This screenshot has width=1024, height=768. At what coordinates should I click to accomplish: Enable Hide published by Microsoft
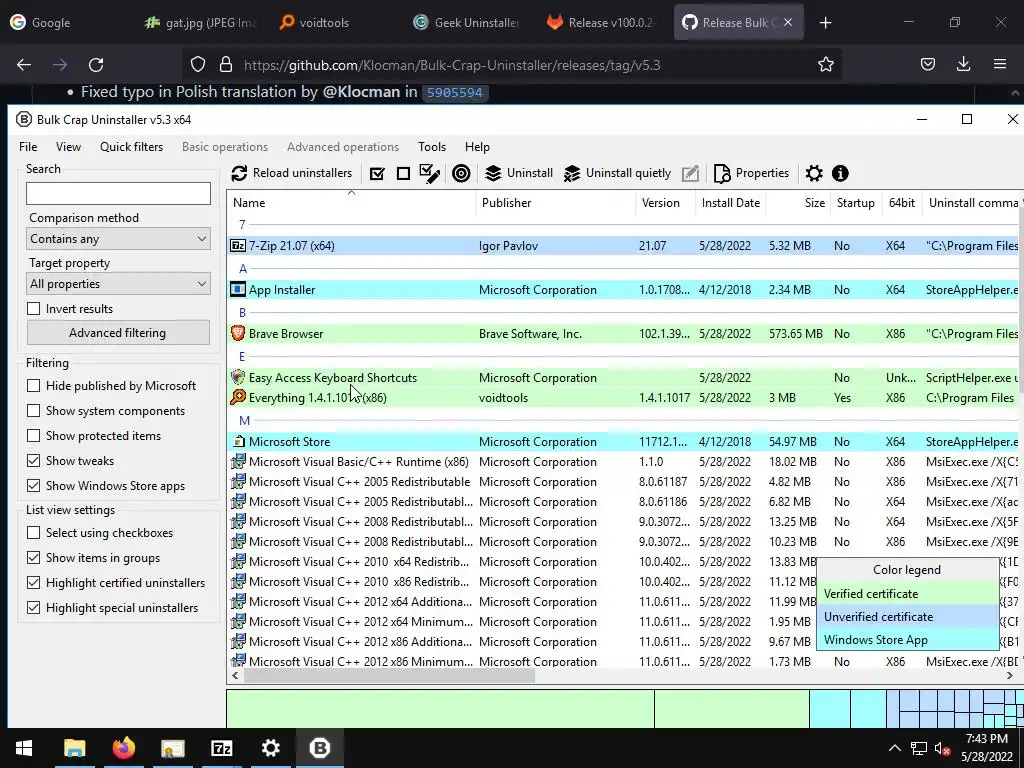(33, 386)
